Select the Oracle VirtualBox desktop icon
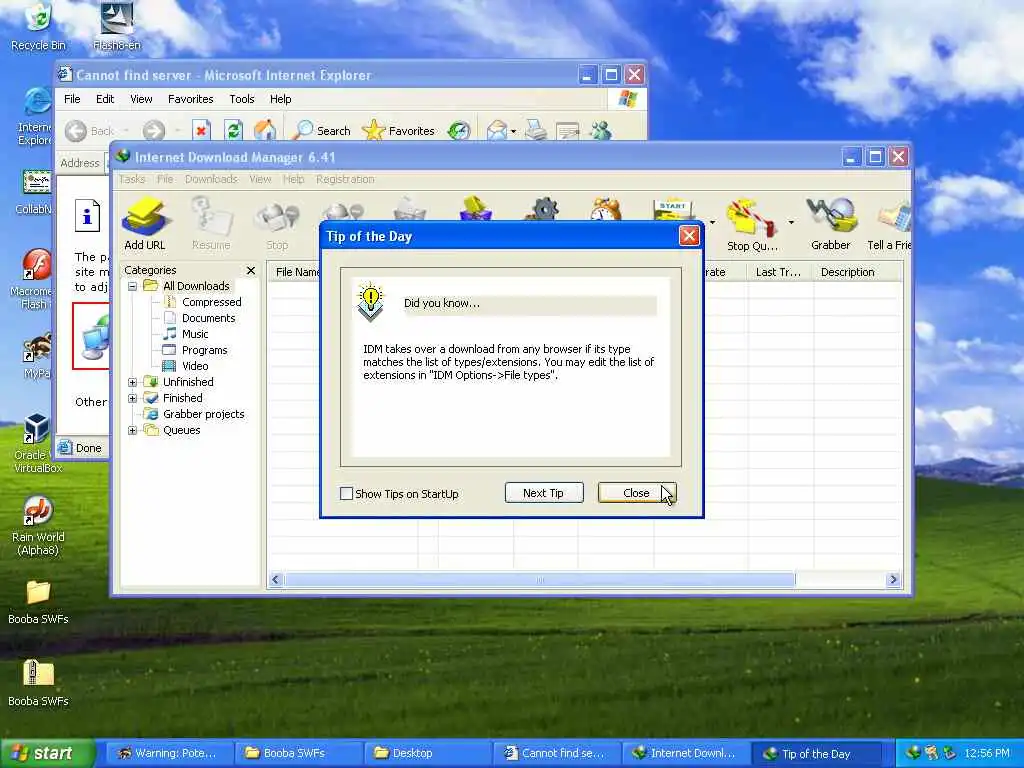Image resolution: width=1024 pixels, height=768 pixels. point(38,443)
